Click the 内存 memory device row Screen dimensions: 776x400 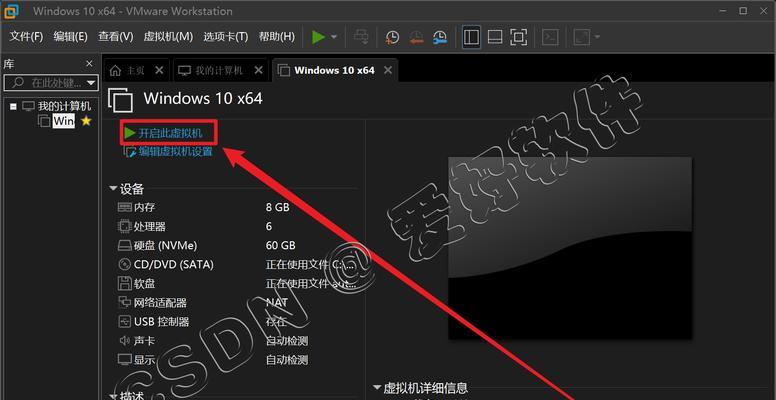pyautogui.click(x=237, y=207)
